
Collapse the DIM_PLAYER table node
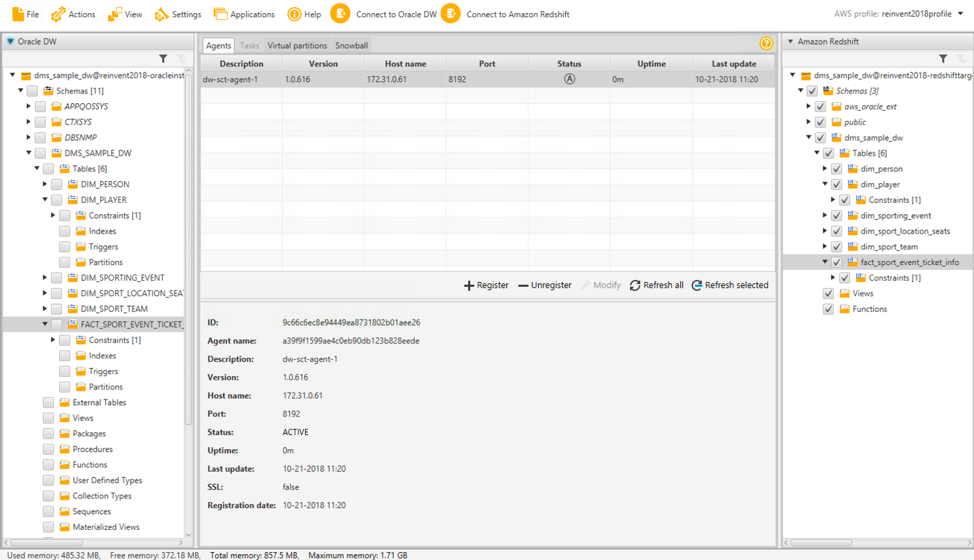click(x=45, y=199)
